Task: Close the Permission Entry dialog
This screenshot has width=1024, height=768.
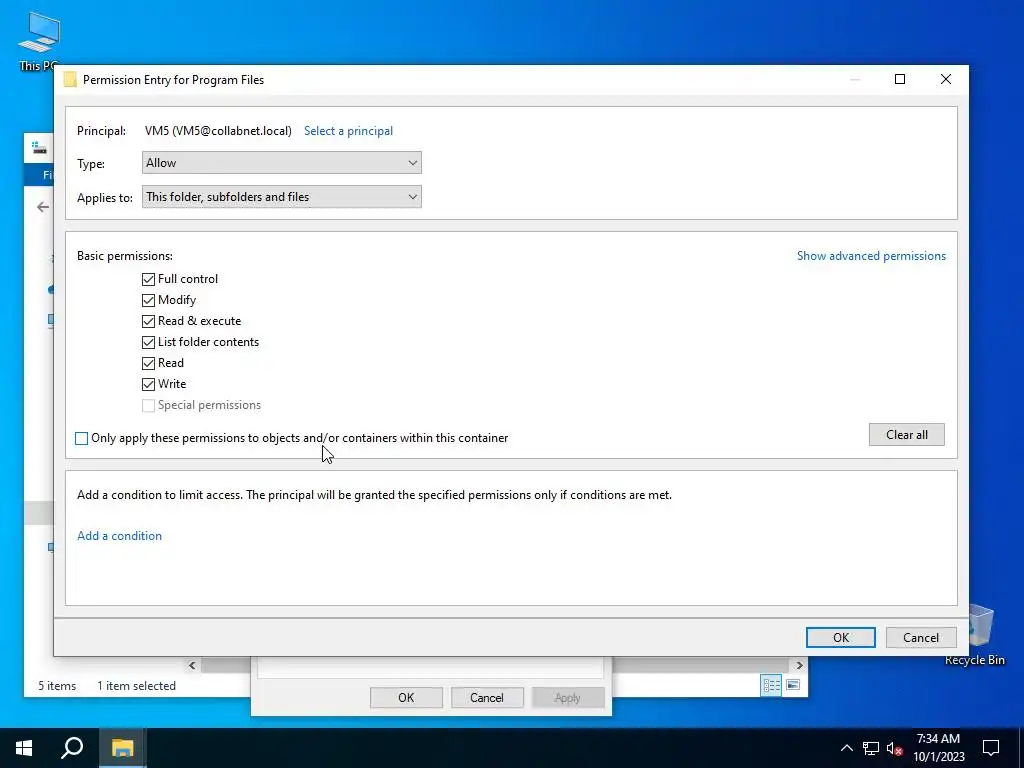Action: [946, 79]
